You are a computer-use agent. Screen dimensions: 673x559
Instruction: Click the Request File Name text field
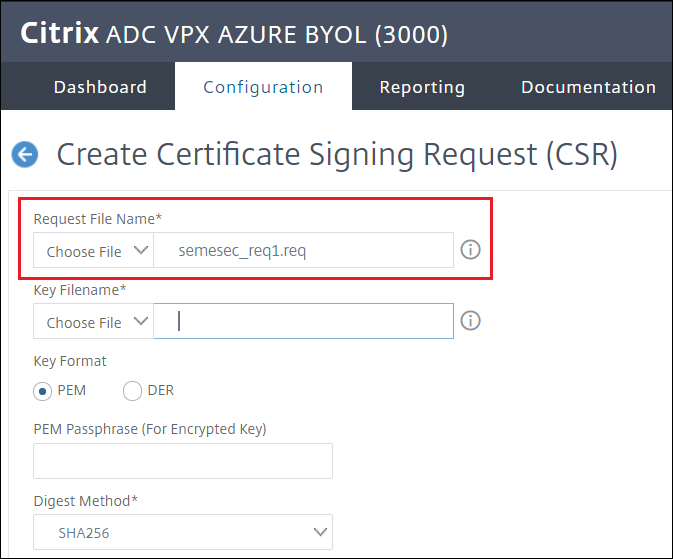coord(303,251)
